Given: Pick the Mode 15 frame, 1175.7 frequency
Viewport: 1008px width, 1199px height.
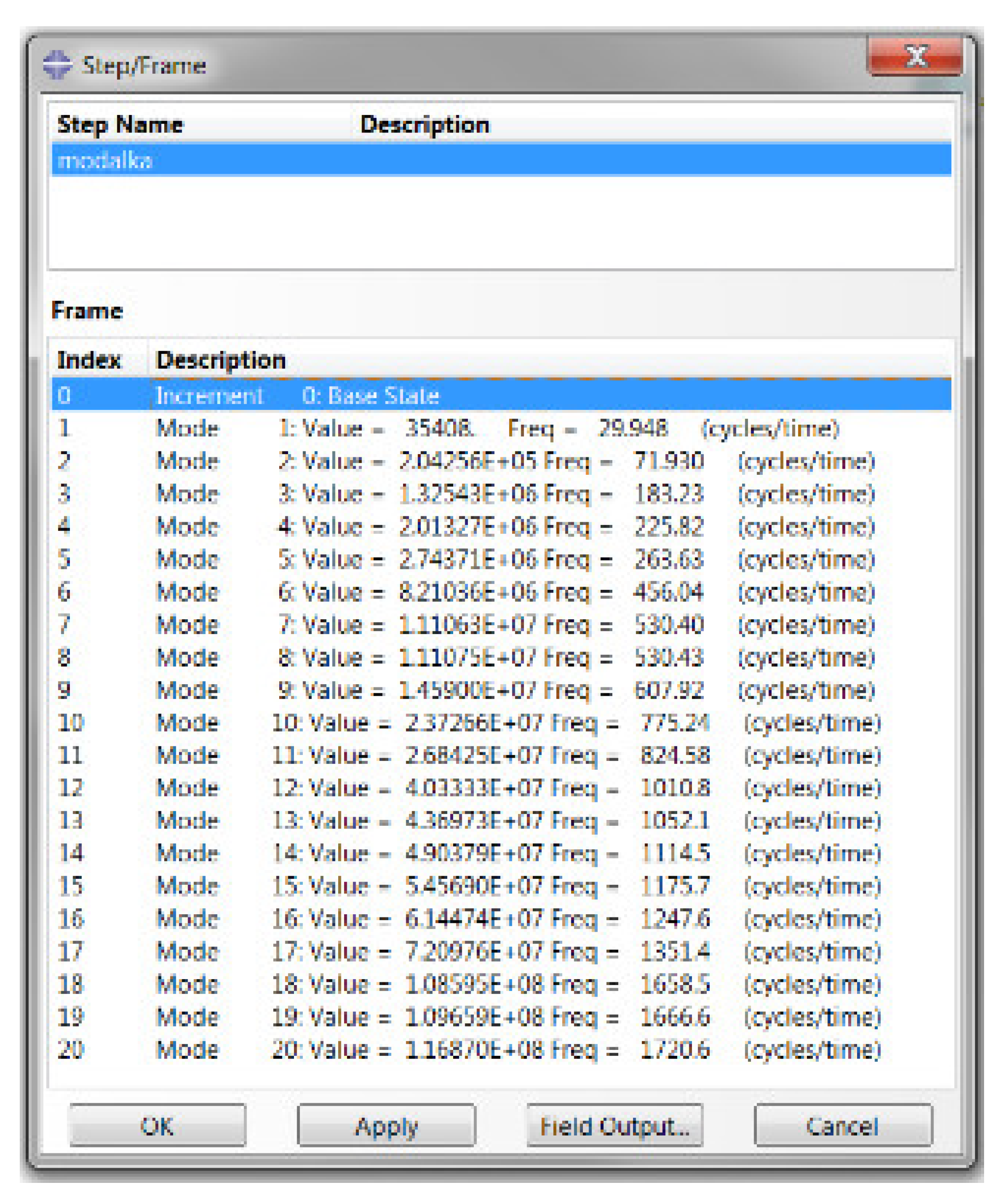Looking at the screenshot, I should point(501,887).
